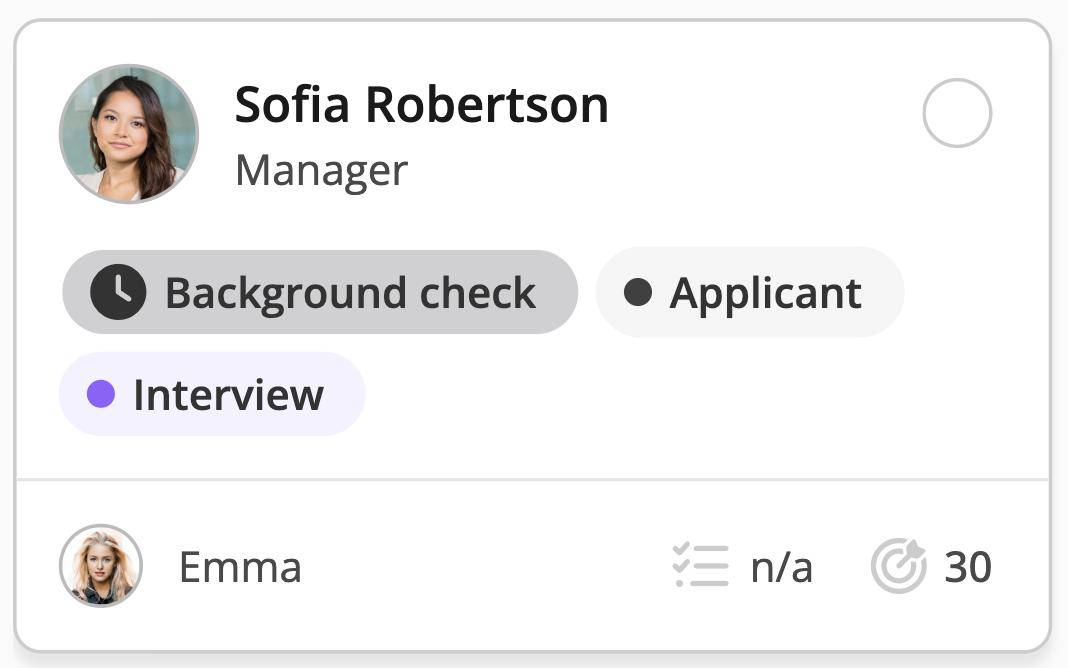This screenshot has height=668, width=1068.
Task: Click the score value 30
Action: [x=967, y=568]
